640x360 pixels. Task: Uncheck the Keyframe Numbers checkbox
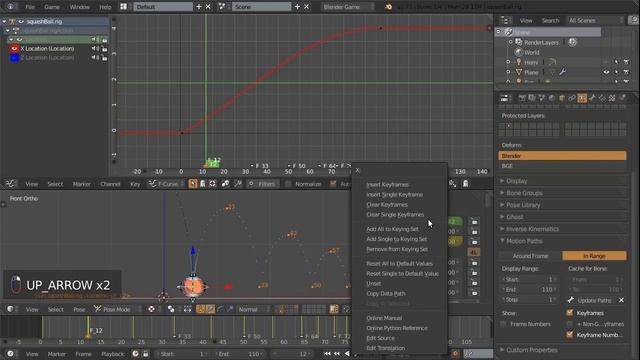pos(570,335)
